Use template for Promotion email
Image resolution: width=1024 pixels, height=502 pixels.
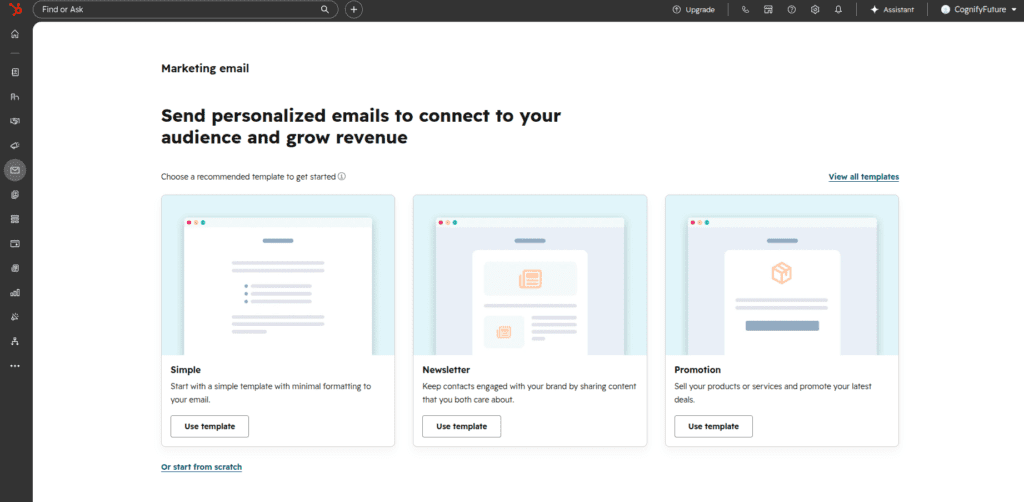(713, 426)
